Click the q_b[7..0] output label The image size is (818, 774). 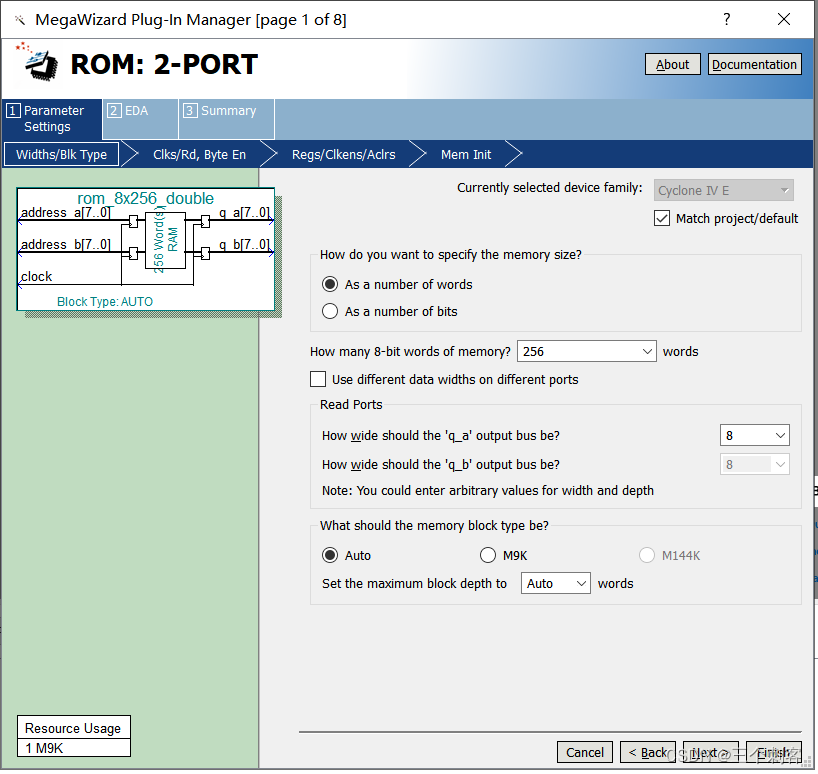(x=244, y=244)
